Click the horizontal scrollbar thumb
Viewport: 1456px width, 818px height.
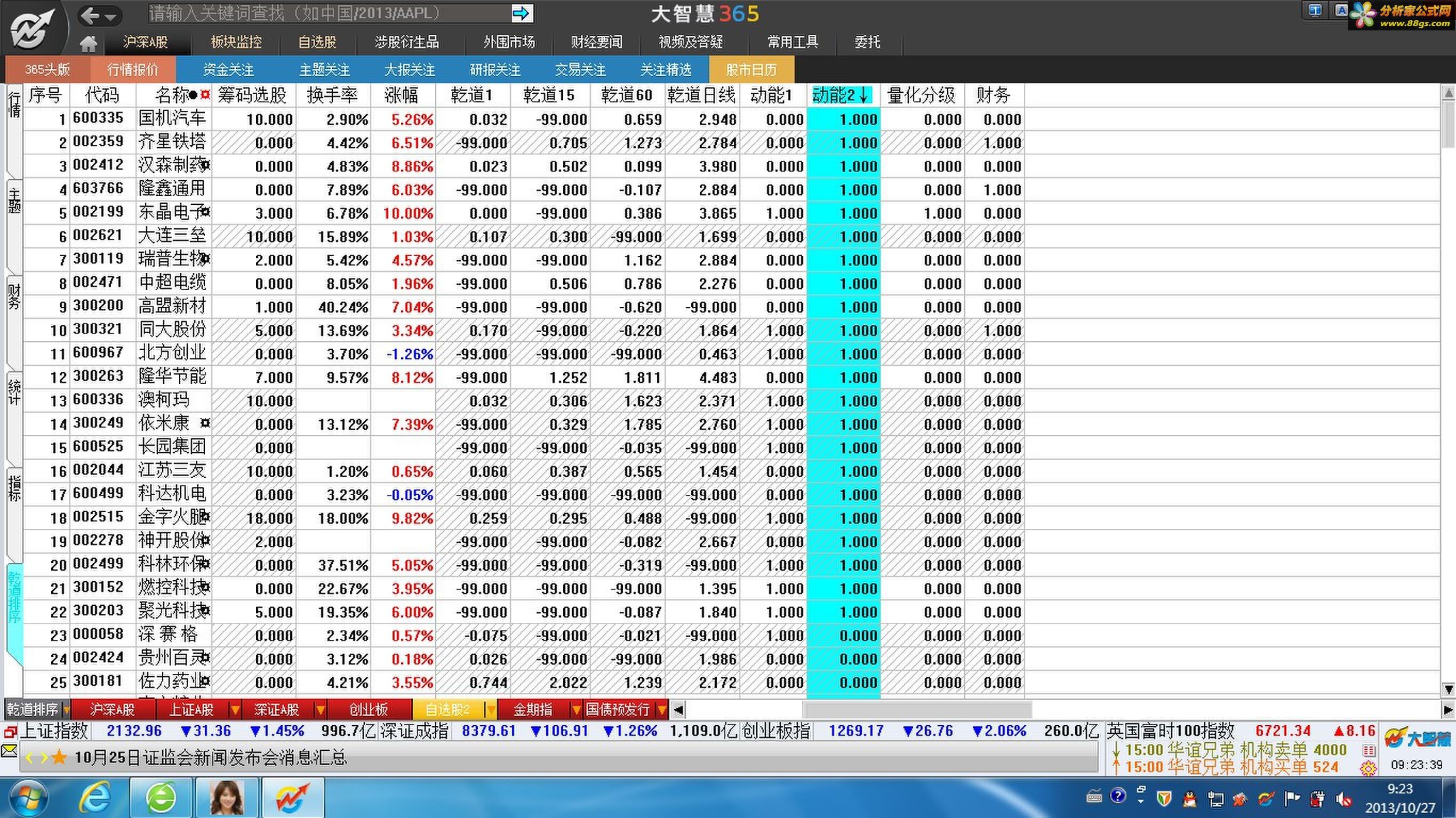[x=917, y=709]
